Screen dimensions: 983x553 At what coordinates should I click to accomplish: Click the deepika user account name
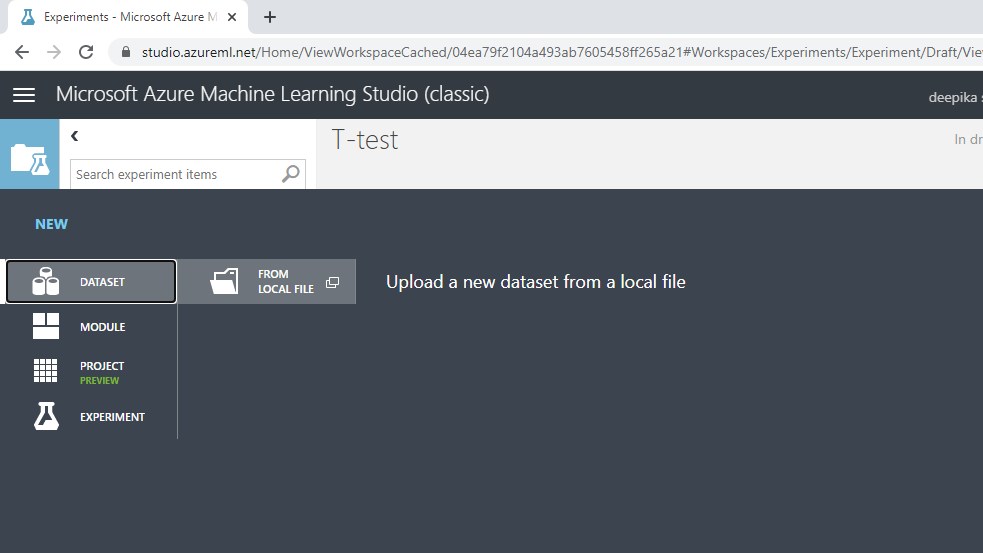coord(955,97)
